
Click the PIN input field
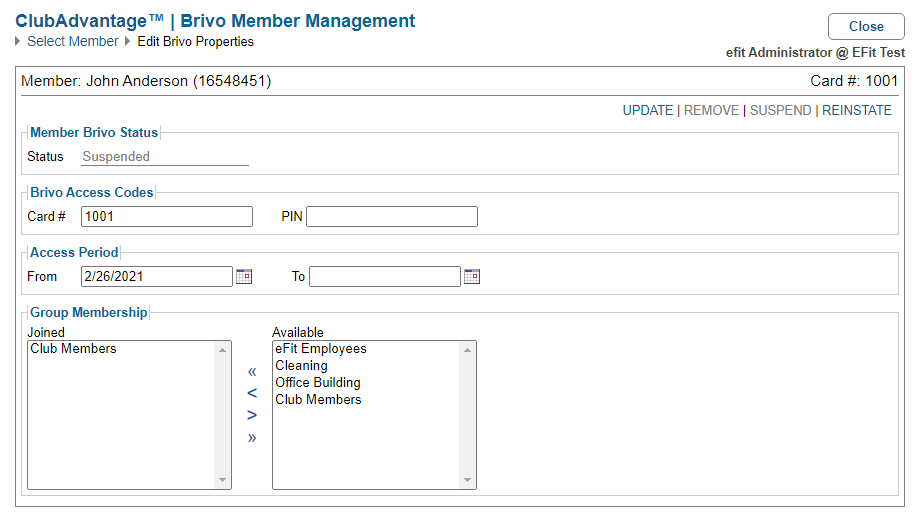(392, 217)
